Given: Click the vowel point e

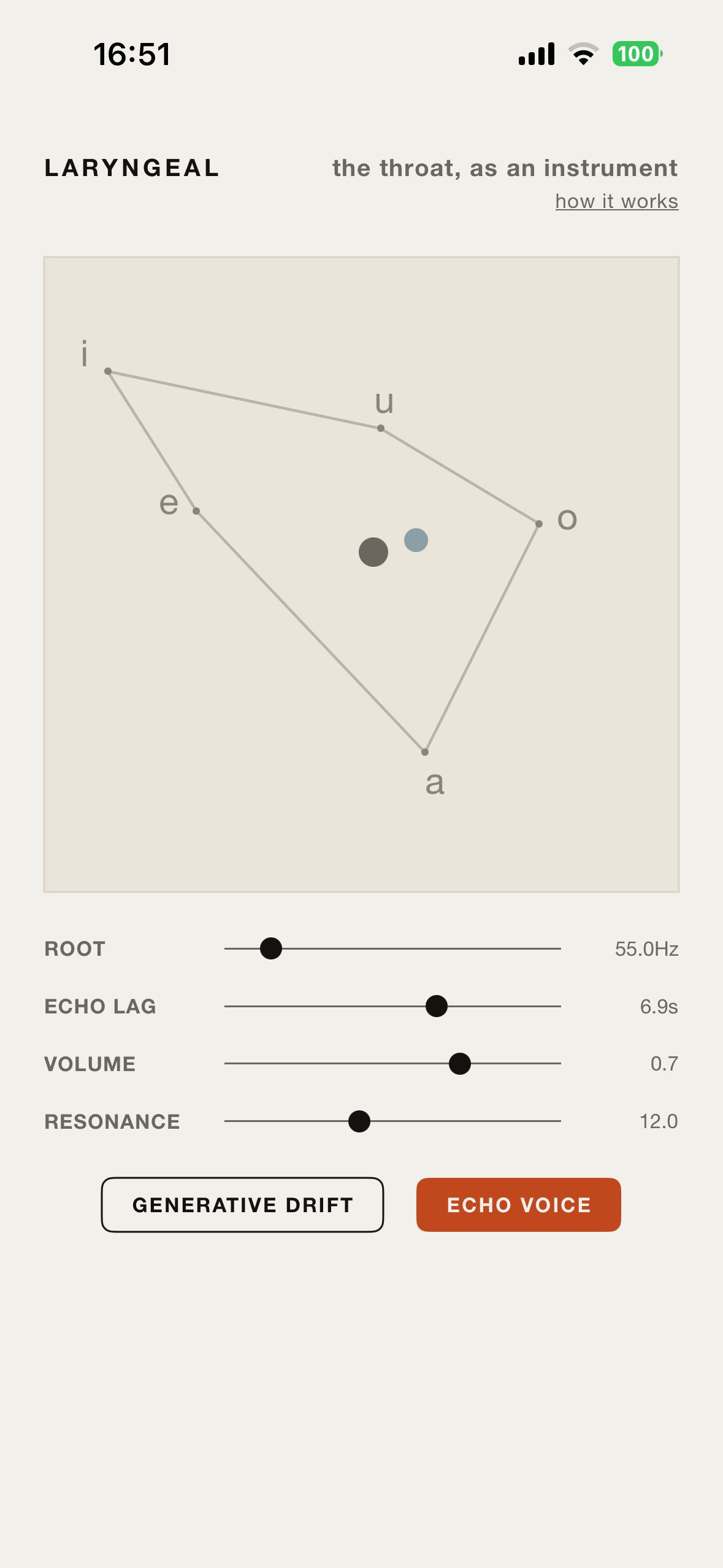Looking at the screenshot, I should pyautogui.click(x=196, y=511).
